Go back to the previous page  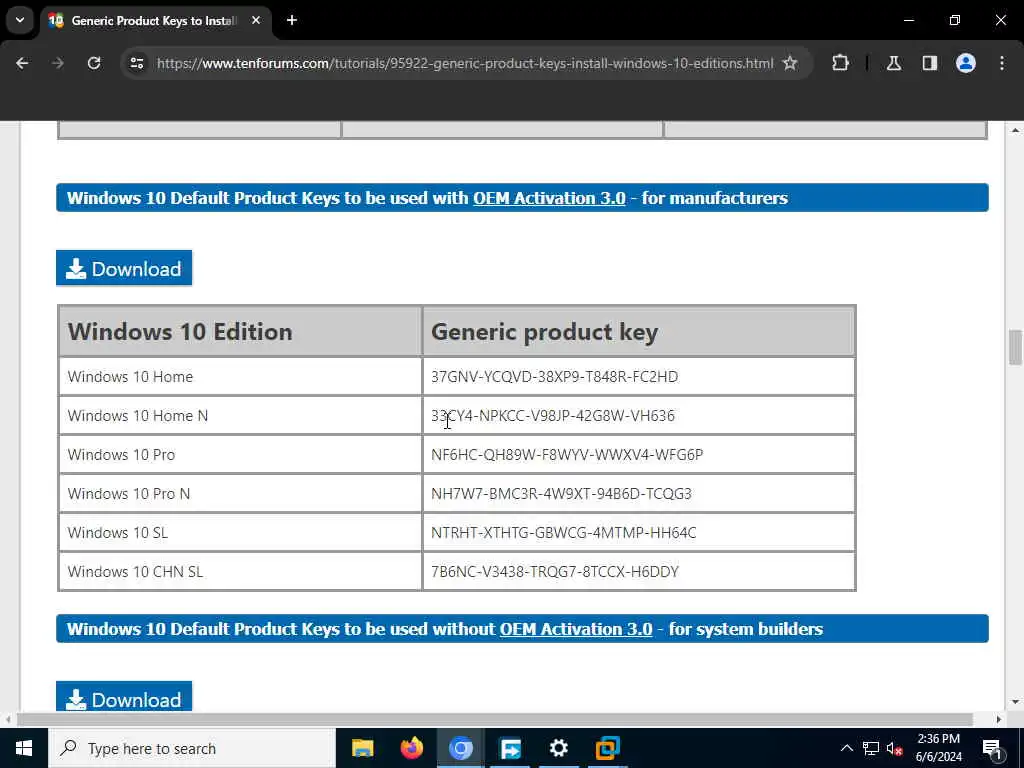[x=22, y=63]
